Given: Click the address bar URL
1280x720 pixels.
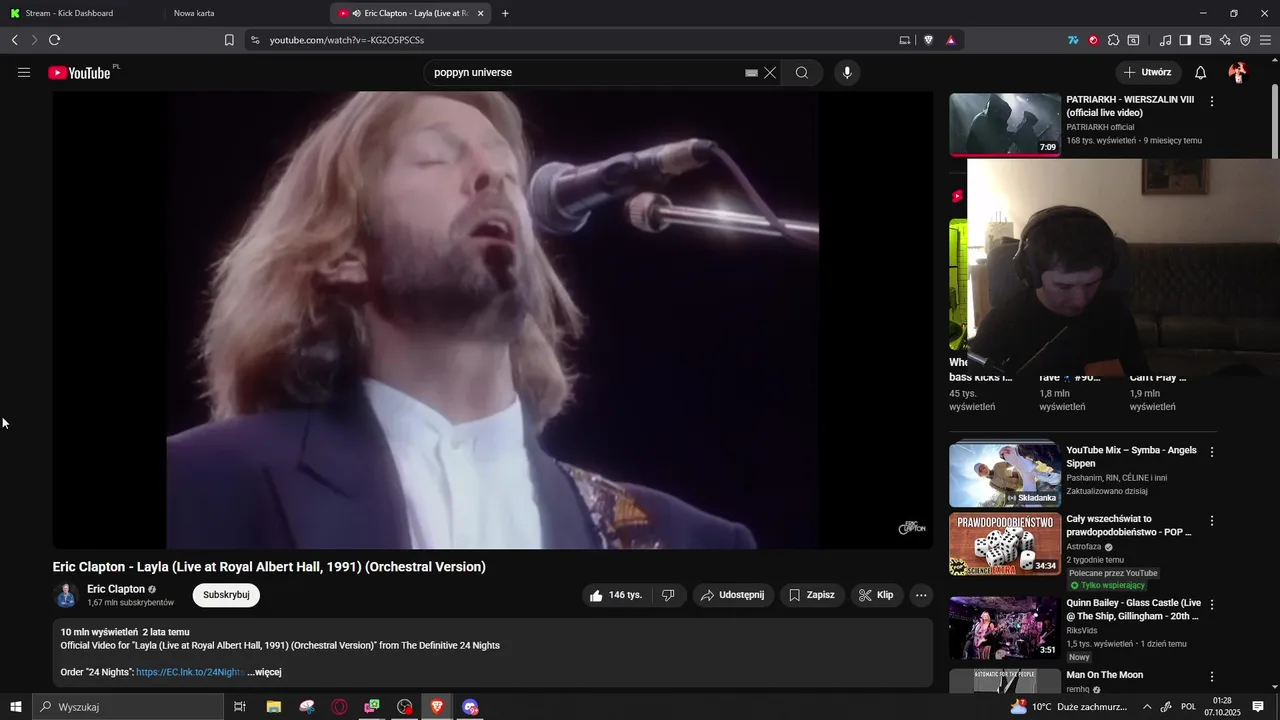Looking at the screenshot, I should coord(347,40).
